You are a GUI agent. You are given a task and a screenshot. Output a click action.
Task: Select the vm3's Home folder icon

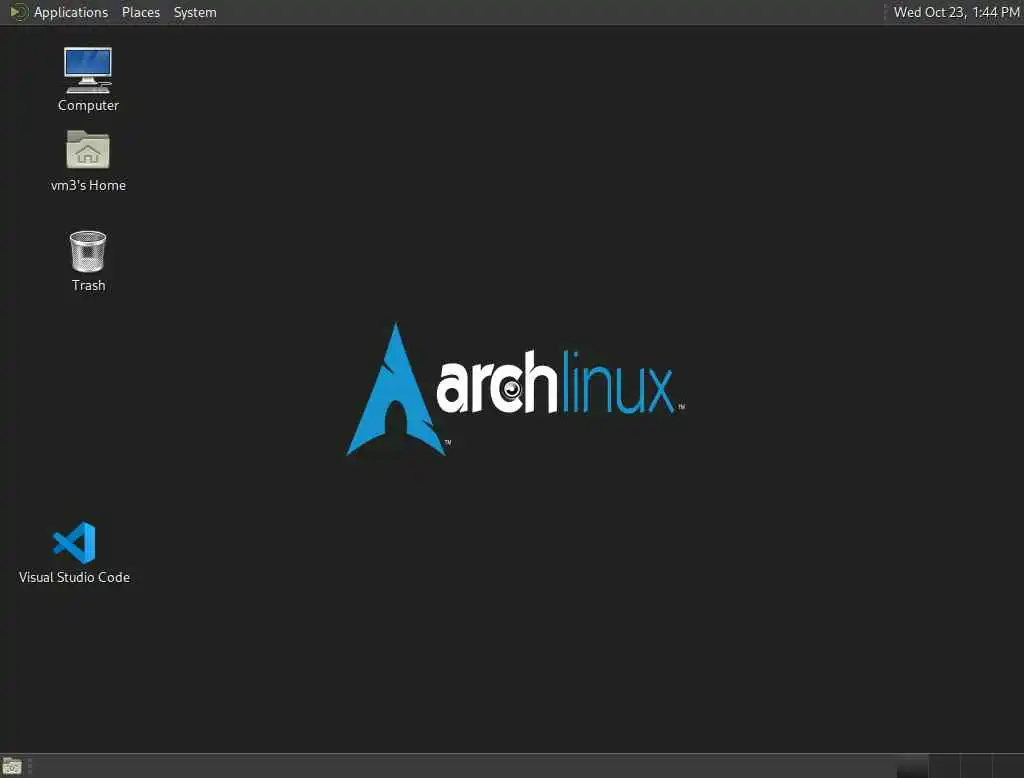click(x=88, y=150)
